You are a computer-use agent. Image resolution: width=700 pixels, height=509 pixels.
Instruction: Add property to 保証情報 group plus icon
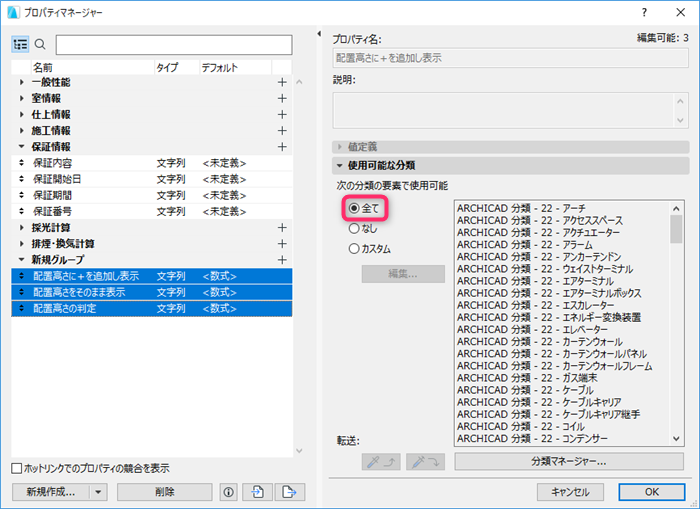pos(282,146)
